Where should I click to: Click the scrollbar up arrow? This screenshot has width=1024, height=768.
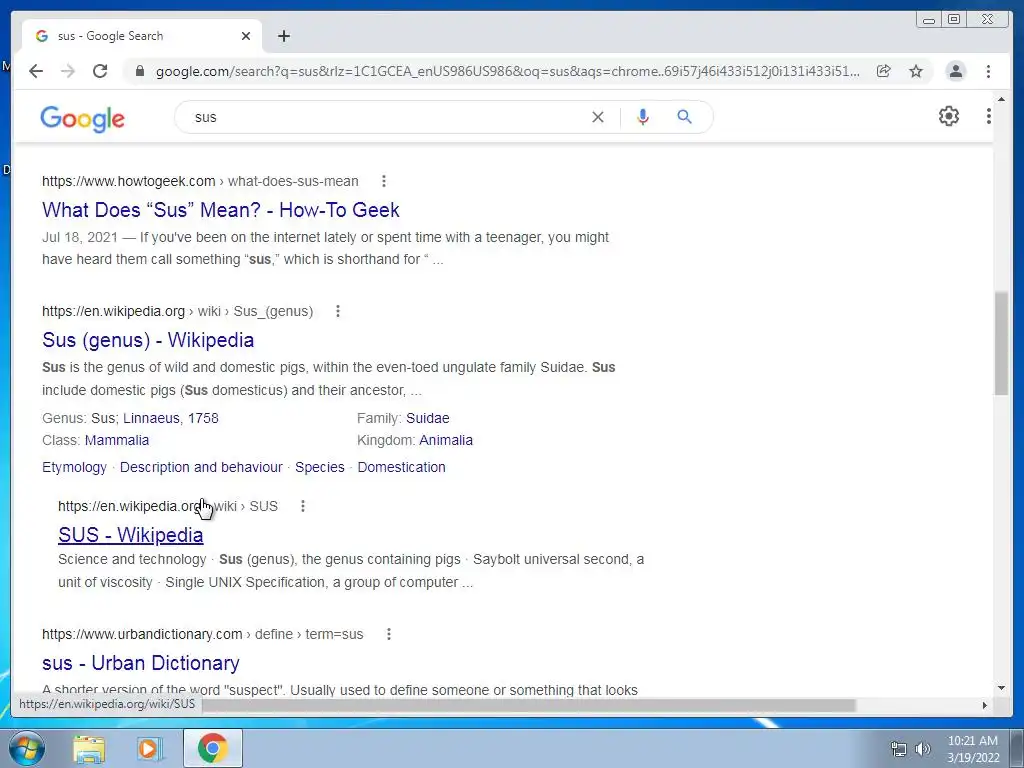pyautogui.click(x=1001, y=99)
